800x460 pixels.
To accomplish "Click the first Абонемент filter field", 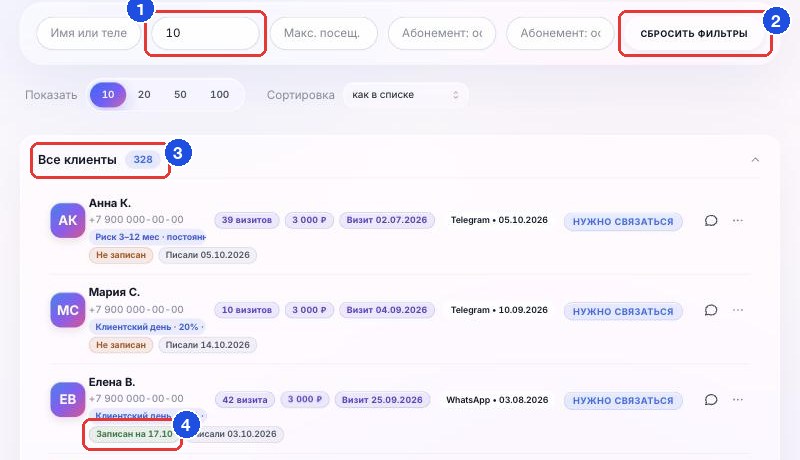I will [x=442, y=34].
